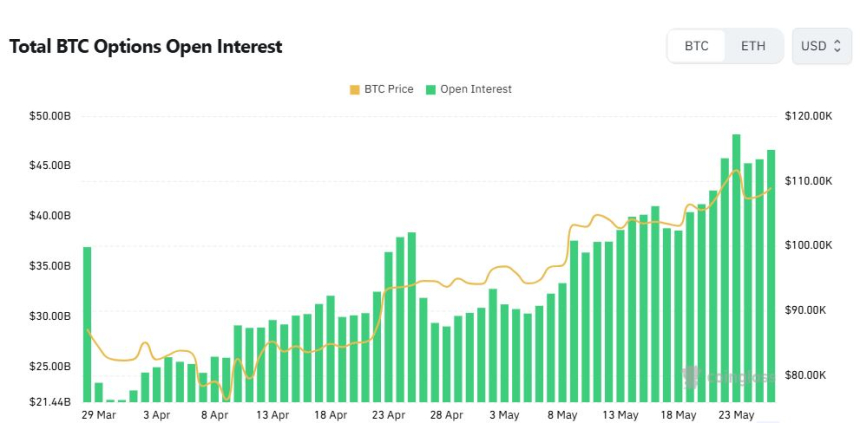Click the yellow BTC Price legend swatch
Image resolution: width=860 pixels, height=423 pixels.
[354, 89]
